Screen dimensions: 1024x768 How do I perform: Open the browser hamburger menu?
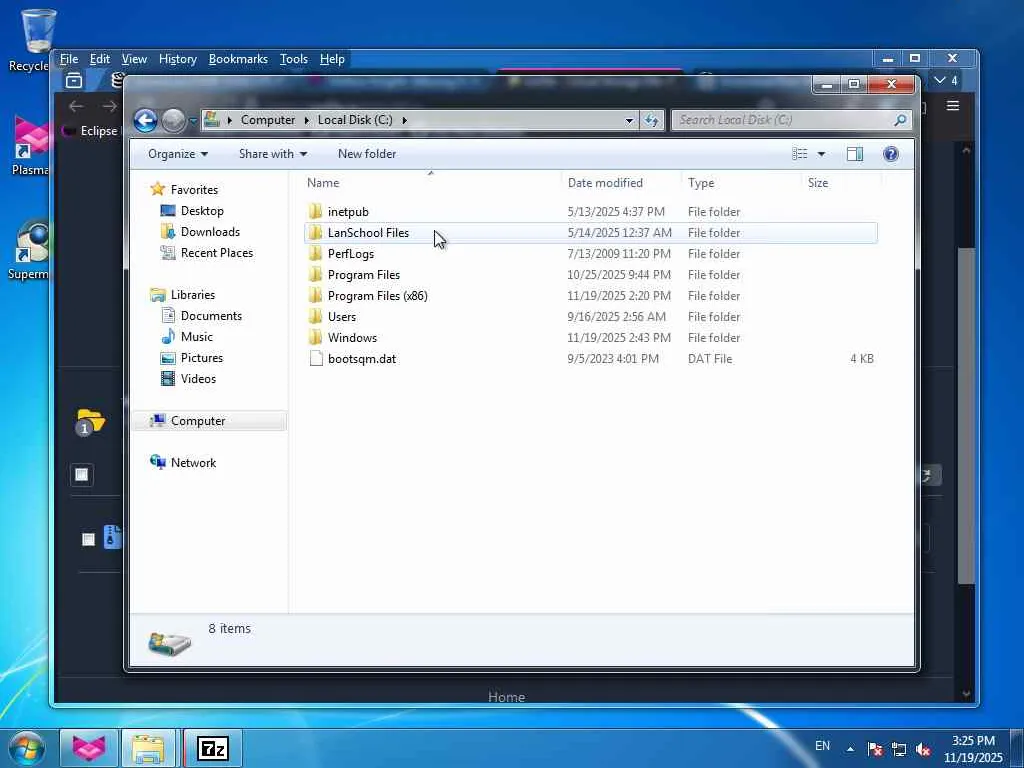pos(953,106)
